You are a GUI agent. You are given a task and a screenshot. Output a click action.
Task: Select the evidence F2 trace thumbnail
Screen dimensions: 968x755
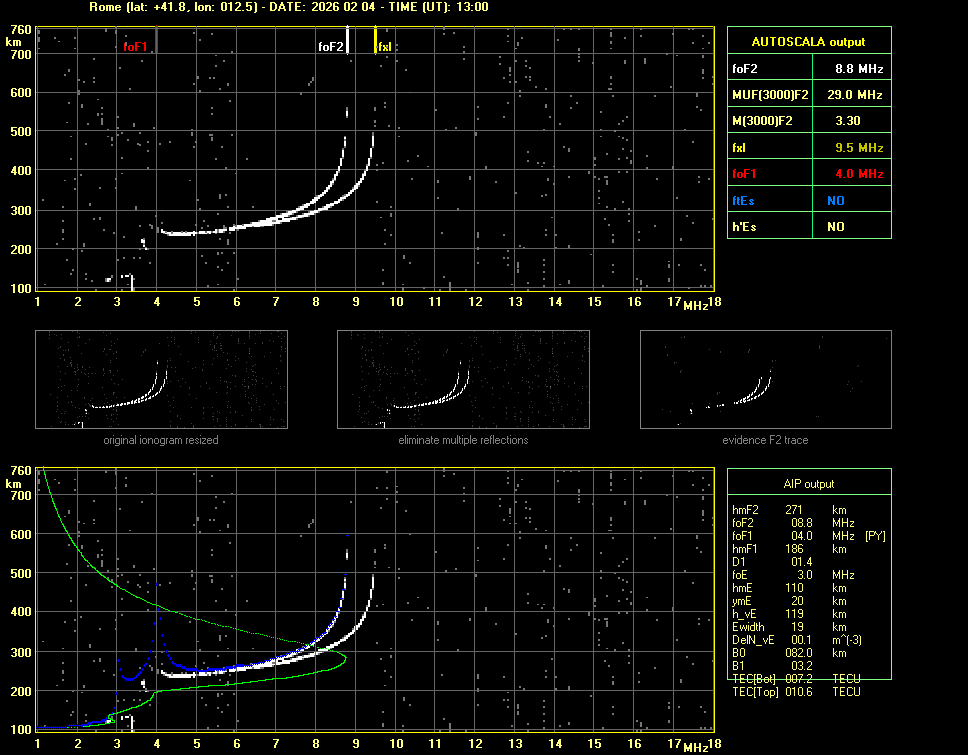[765, 379]
